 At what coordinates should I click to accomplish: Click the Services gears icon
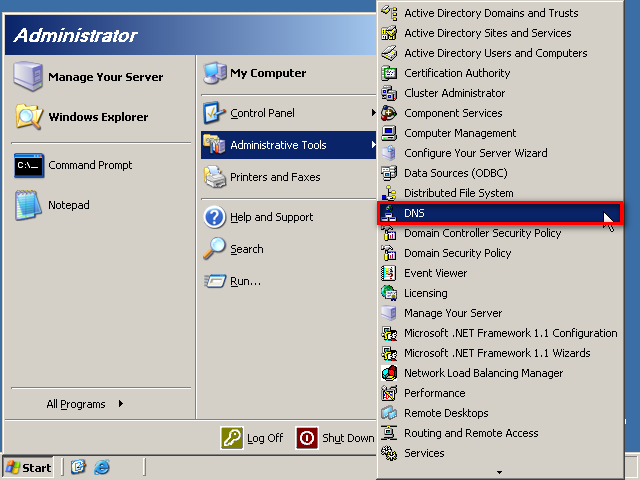pos(389,453)
